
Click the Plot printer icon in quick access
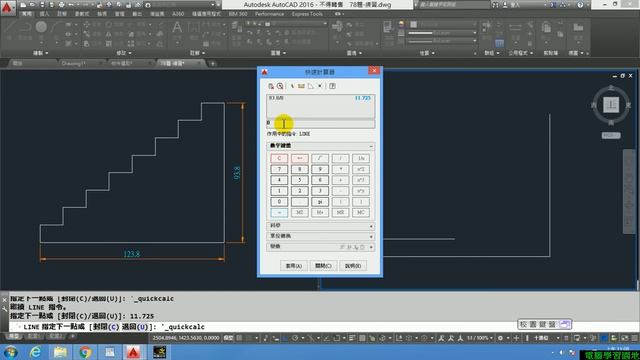coord(62,5)
